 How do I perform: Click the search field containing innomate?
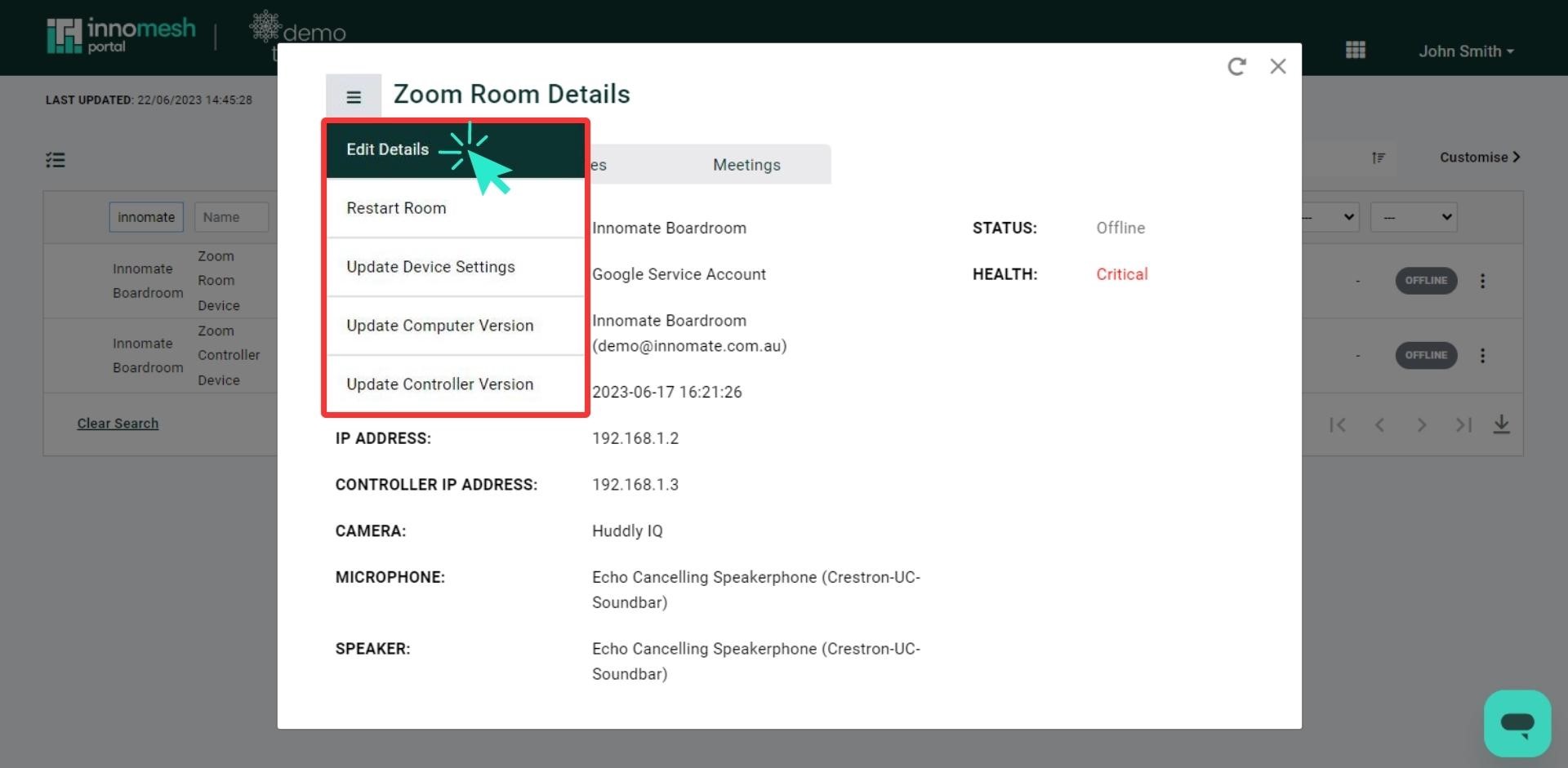[x=146, y=217]
